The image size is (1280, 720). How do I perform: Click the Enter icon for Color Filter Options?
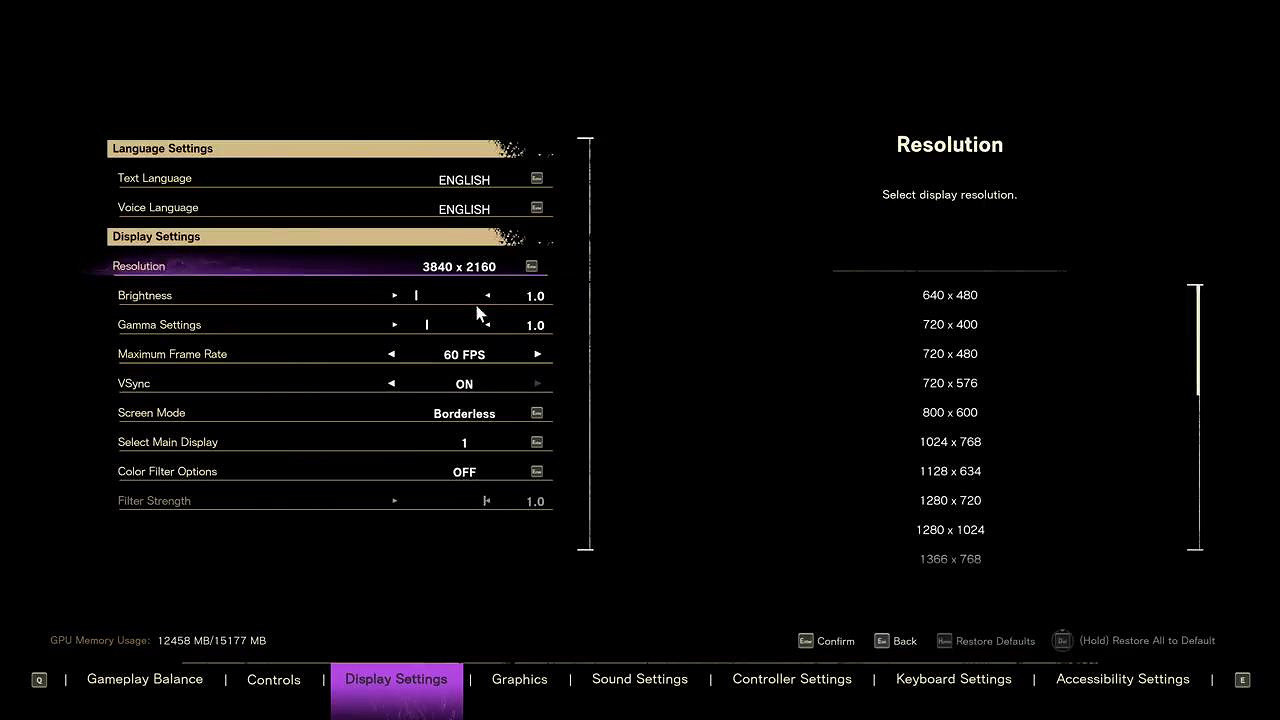point(537,471)
